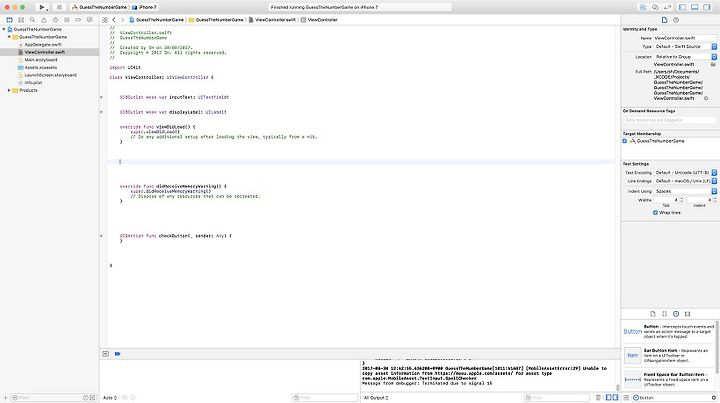Reveal full path in Finder arrow
The image size is (720, 403).
pos(706,99)
